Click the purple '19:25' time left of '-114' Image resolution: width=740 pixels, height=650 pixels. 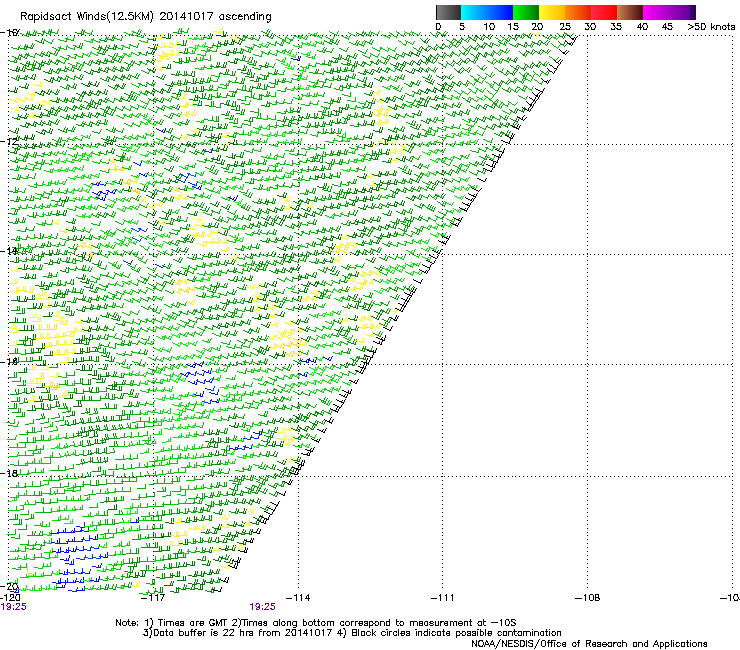[262, 607]
